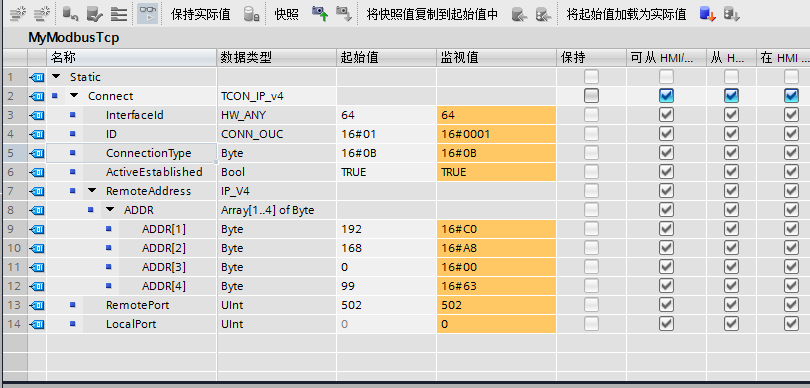Click the database icon beside 保持实际值

pyautogui.click(x=252, y=14)
